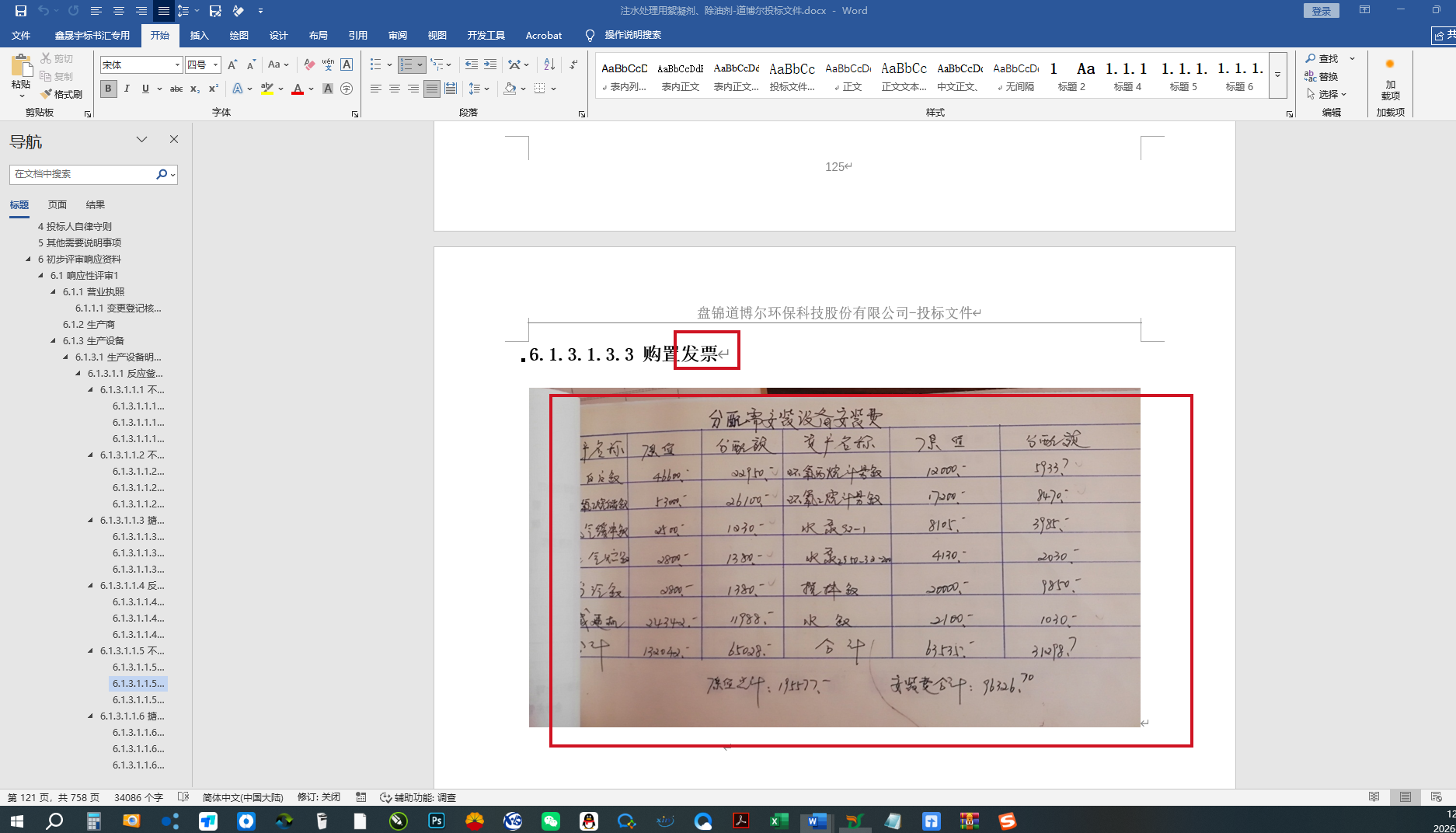
Task: Open navigation pane options chevron
Action: click(x=141, y=139)
